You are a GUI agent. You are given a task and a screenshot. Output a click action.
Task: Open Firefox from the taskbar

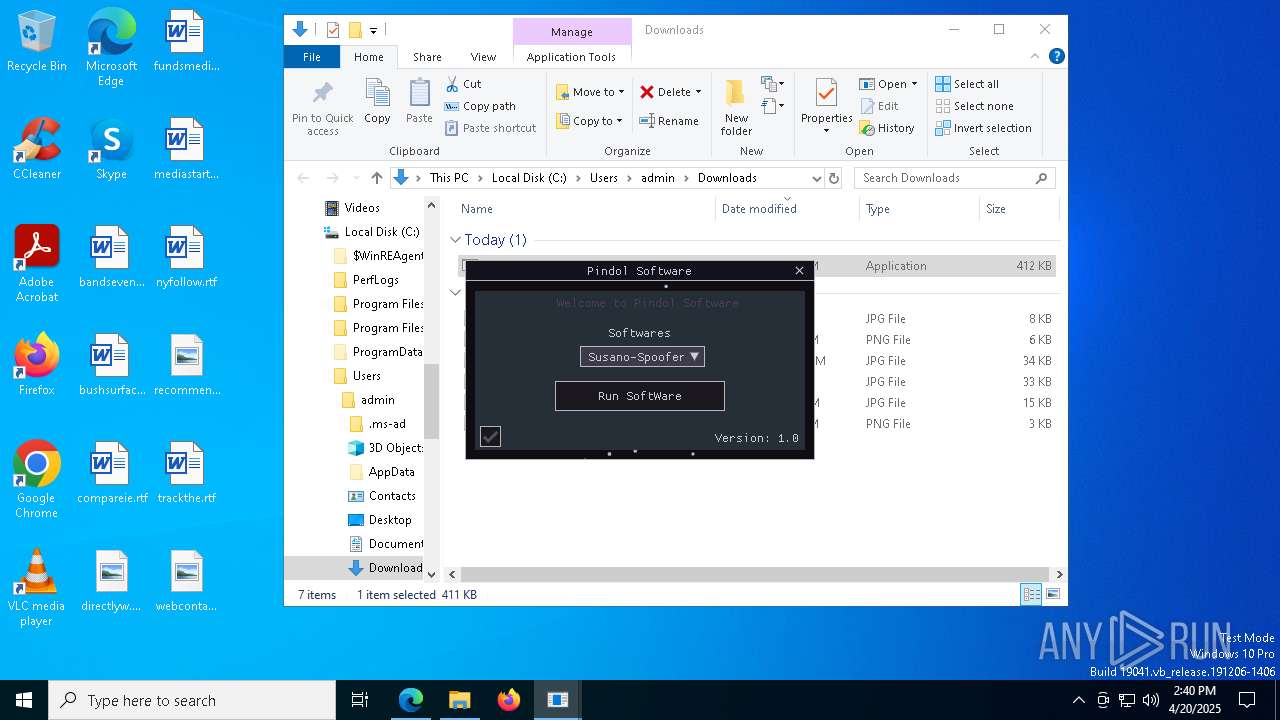tap(509, 700)
